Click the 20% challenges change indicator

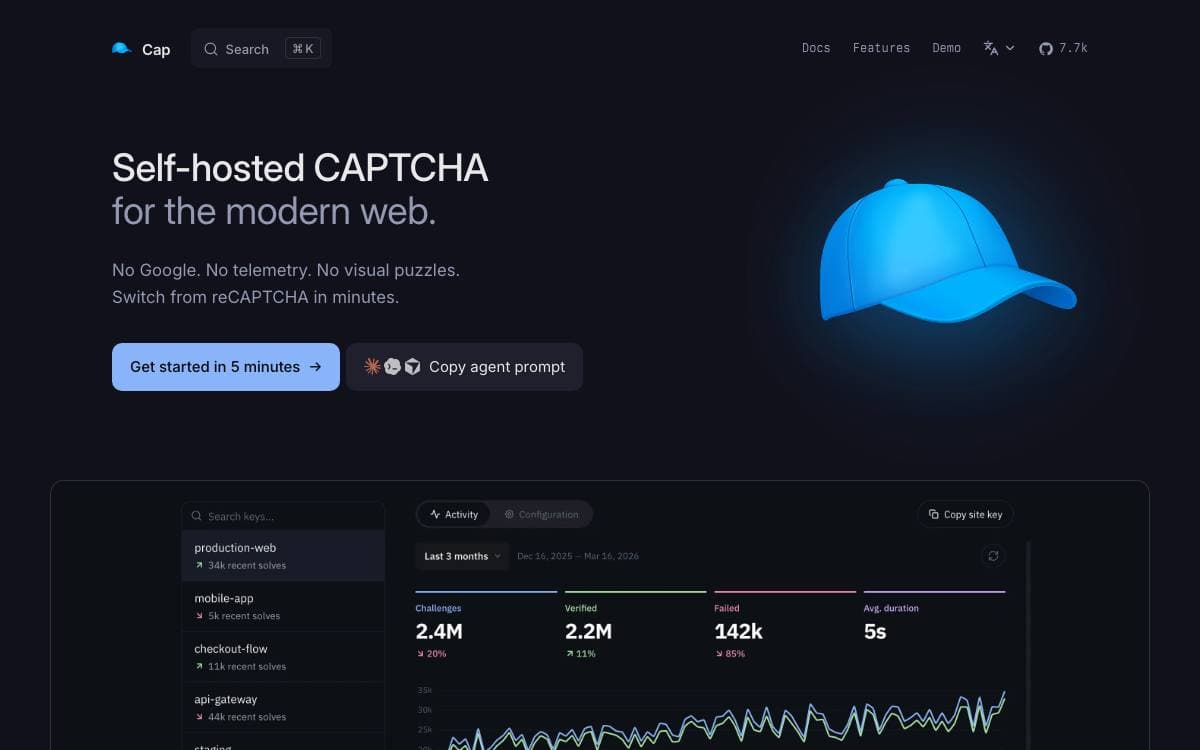(431, 654)
